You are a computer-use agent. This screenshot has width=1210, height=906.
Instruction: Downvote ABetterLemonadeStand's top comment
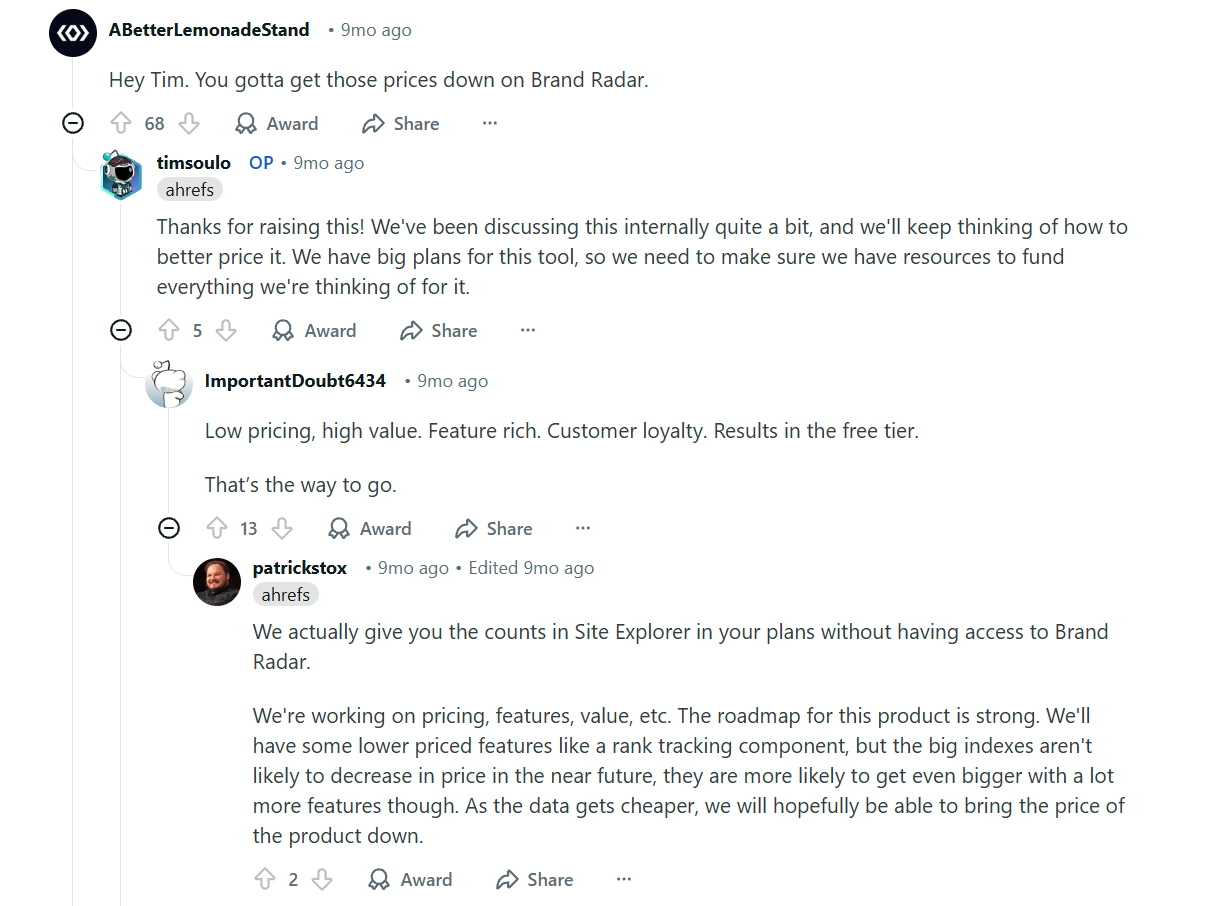click(189, 123)
